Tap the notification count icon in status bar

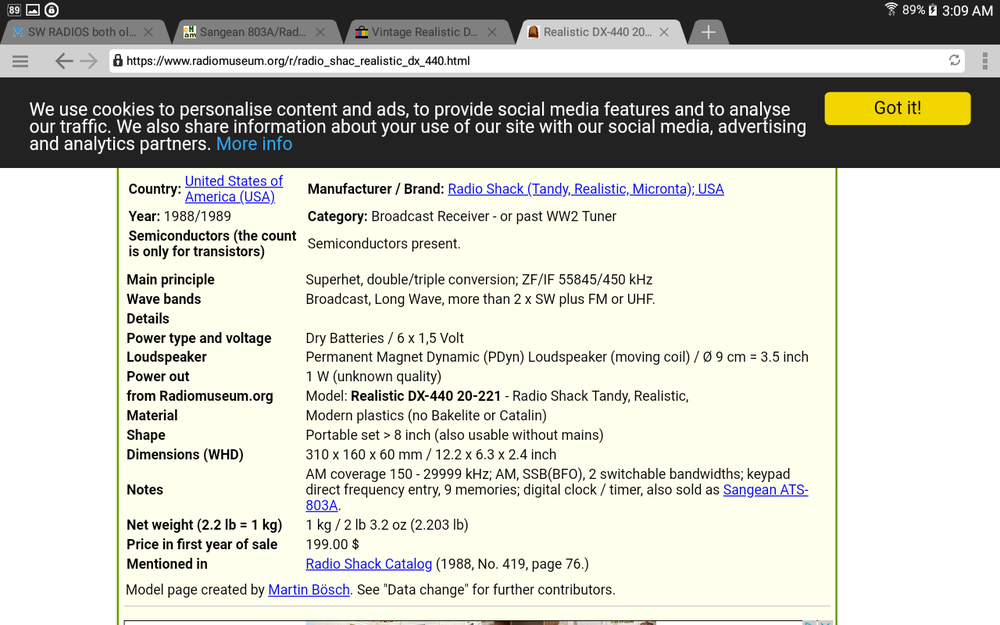point(14,10)
